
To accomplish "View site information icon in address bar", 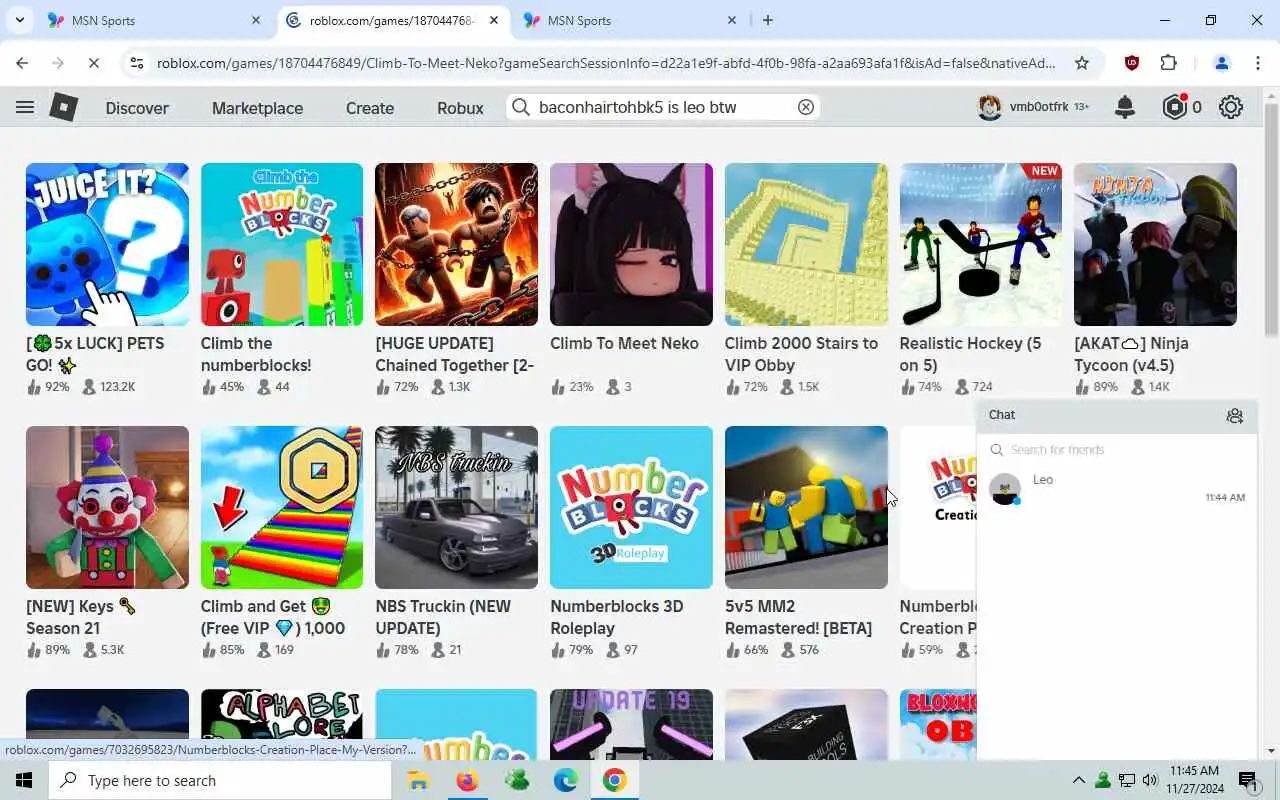I will [137, 63].
